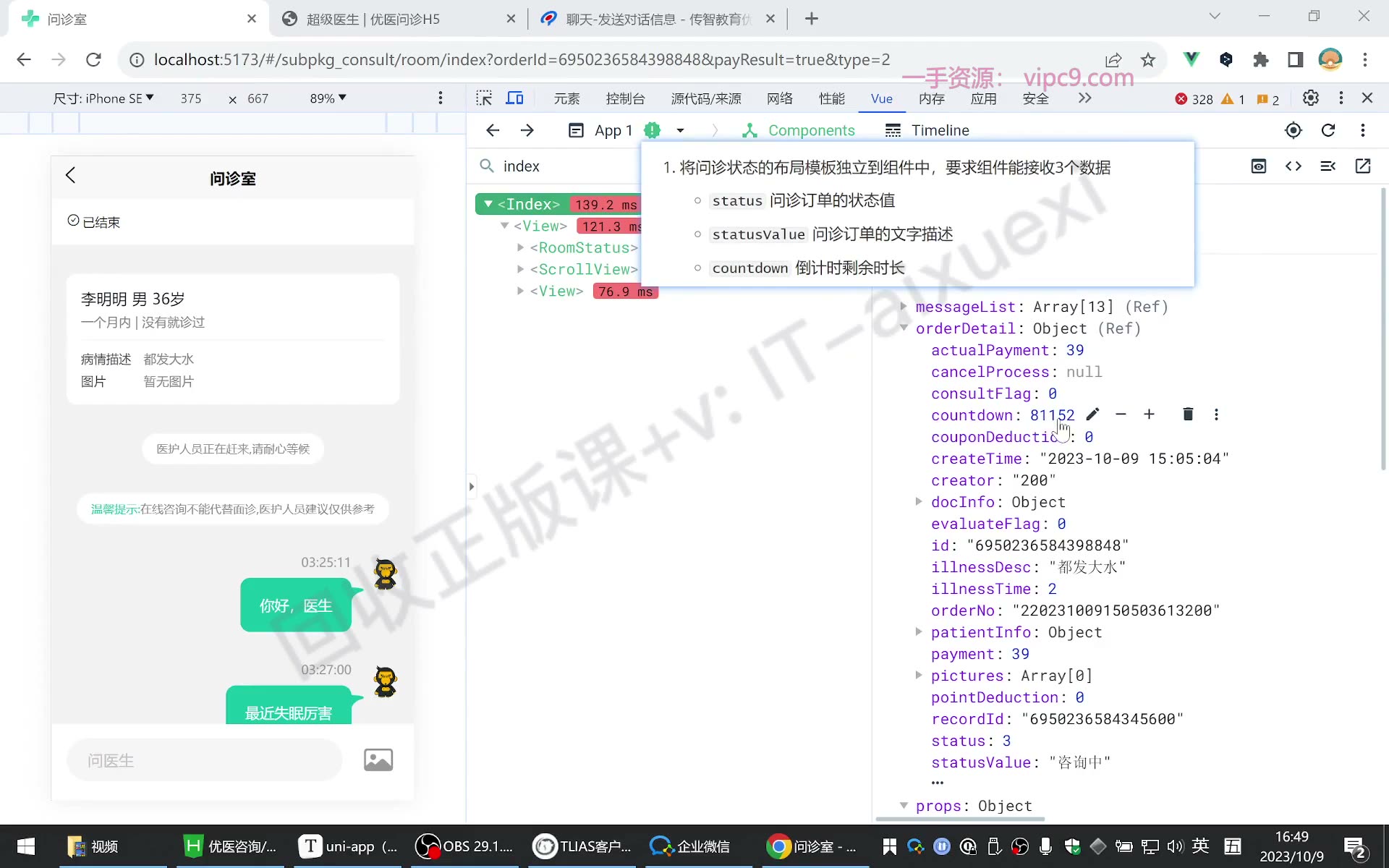
Task: Reload the browser page
Action: [93, 59]
